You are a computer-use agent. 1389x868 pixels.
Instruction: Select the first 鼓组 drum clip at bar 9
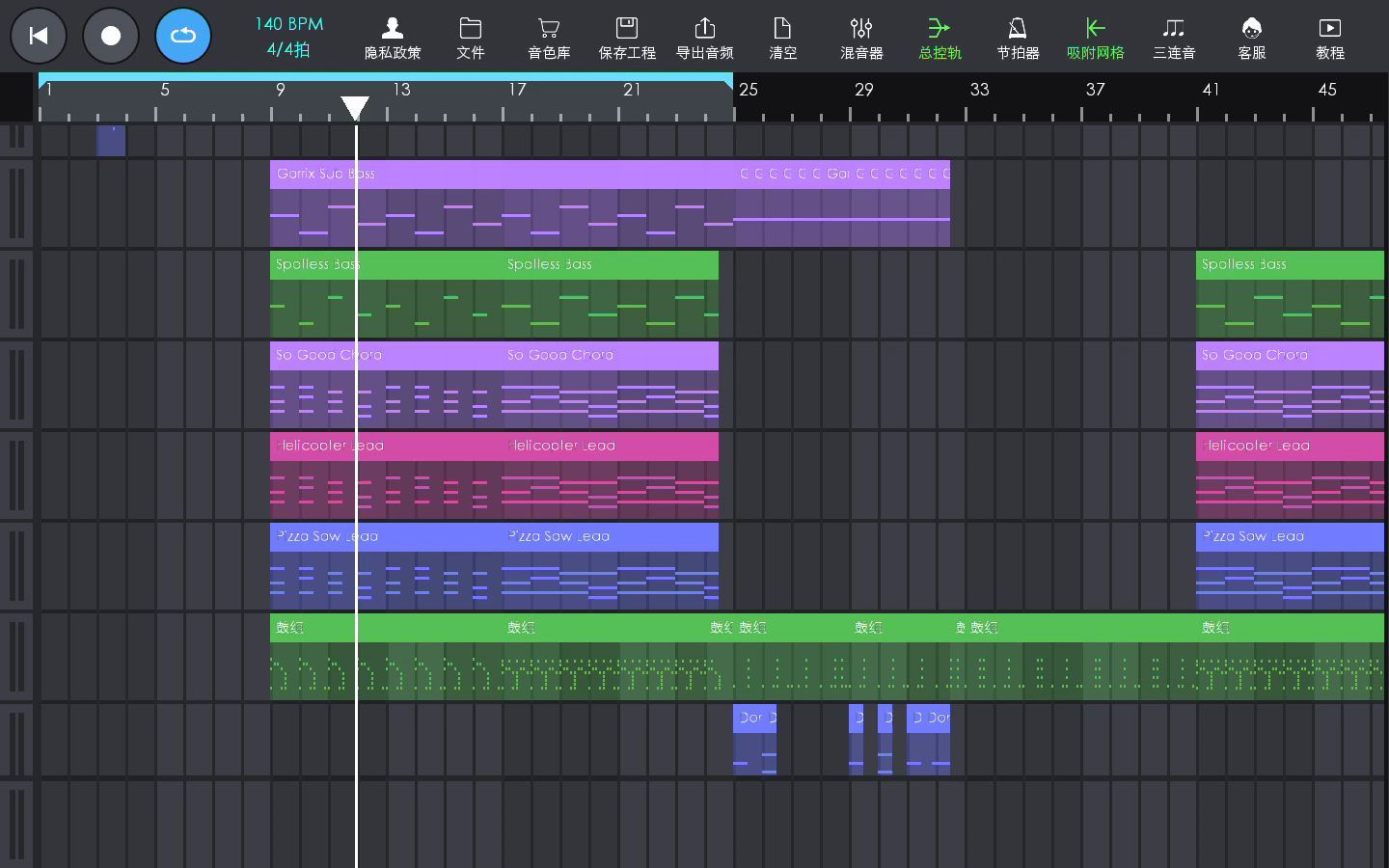pyautogui.click(x=386, y=657)
